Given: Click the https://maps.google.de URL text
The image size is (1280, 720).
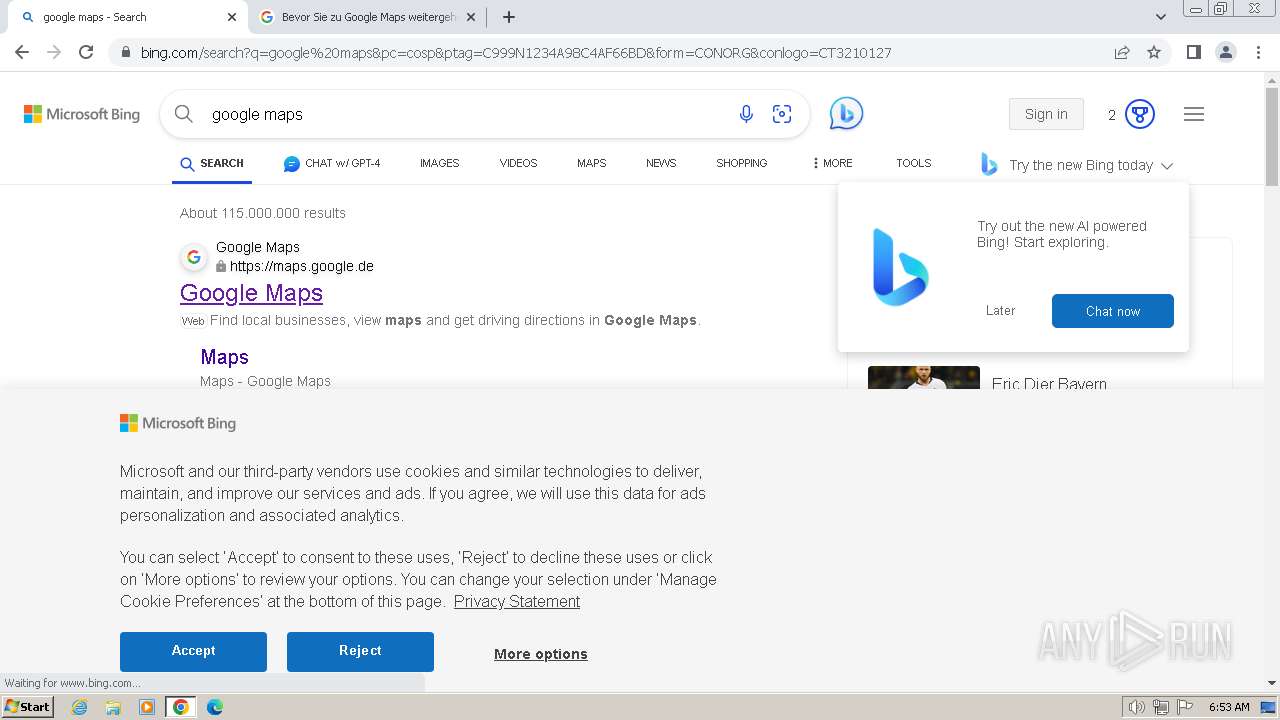Looking at the screenshot, I should point(302,266).
